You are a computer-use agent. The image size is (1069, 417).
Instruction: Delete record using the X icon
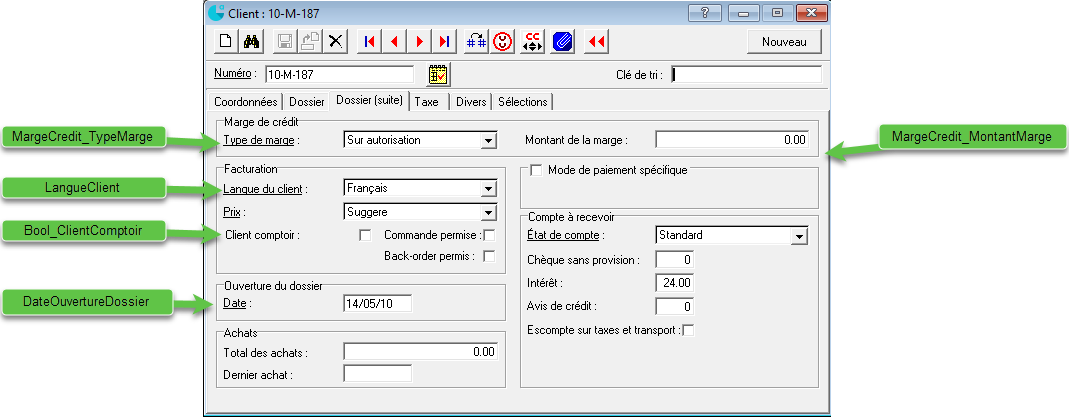click(336, 41)
